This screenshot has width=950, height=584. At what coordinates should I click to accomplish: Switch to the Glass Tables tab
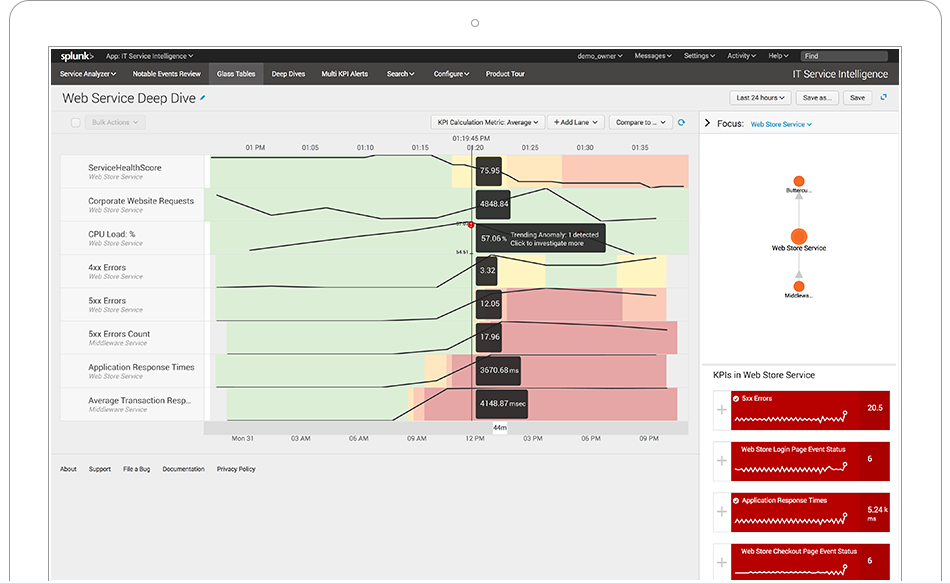pyautogui.click(x=236, y=74)
